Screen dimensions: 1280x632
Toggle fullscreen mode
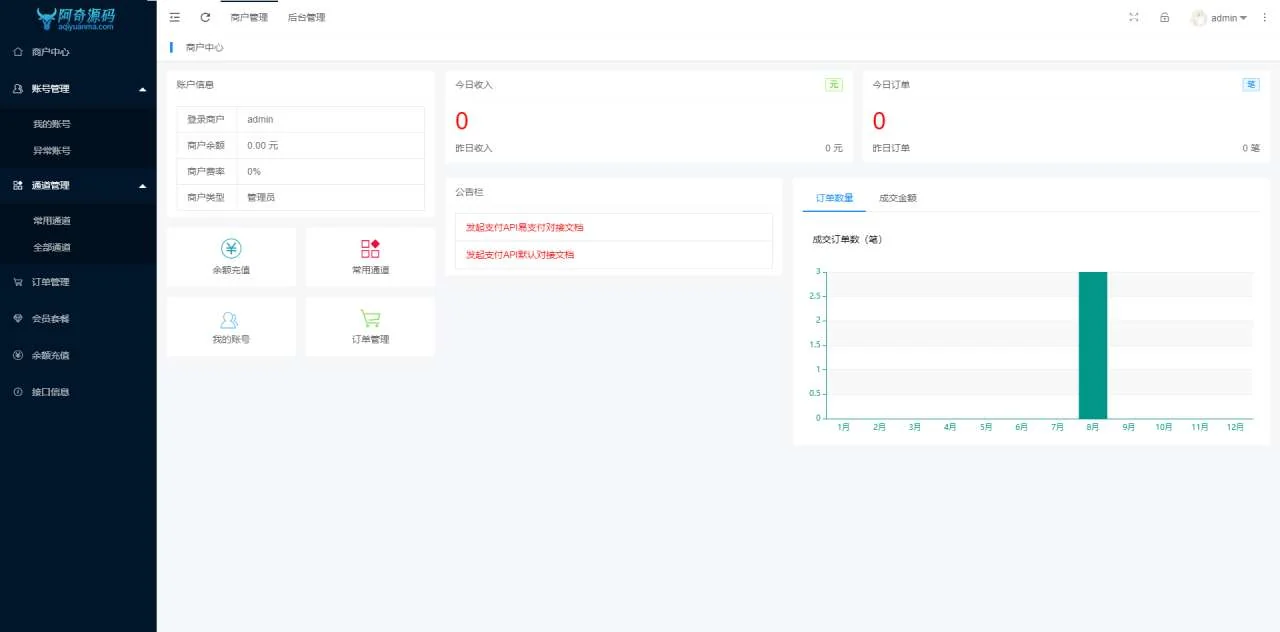[1133, 17]
